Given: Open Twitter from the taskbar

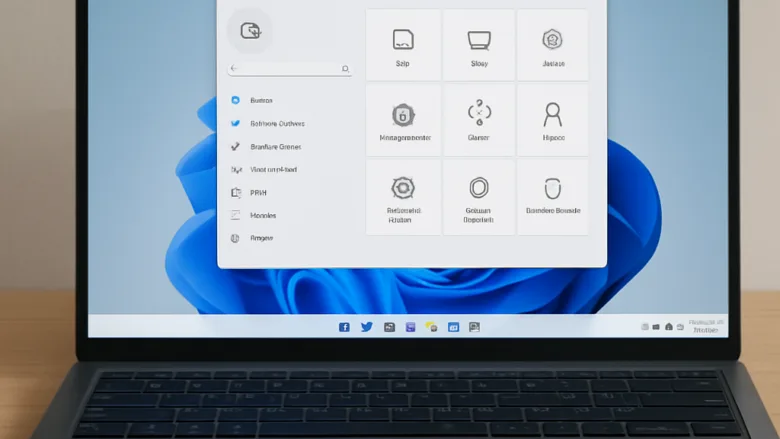Looking at the screenshot, I should click(x=367, y=327).
